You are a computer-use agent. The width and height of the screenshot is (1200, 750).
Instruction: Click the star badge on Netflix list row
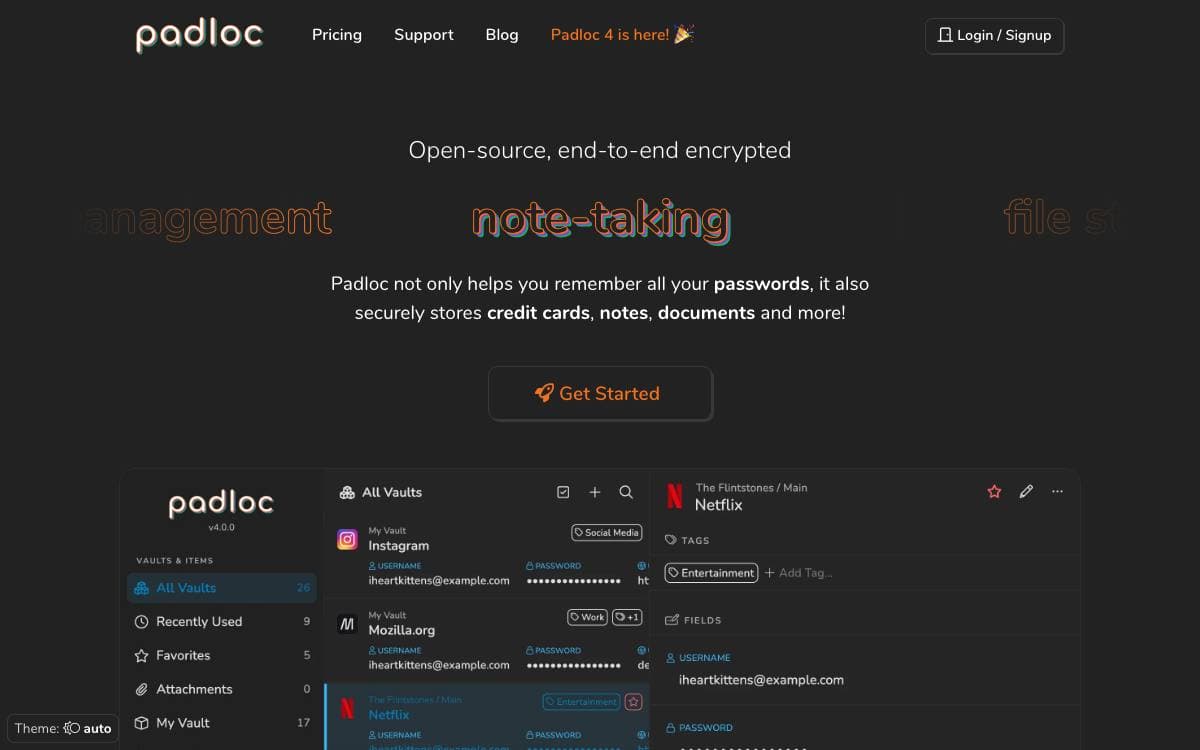coord(633,702)
